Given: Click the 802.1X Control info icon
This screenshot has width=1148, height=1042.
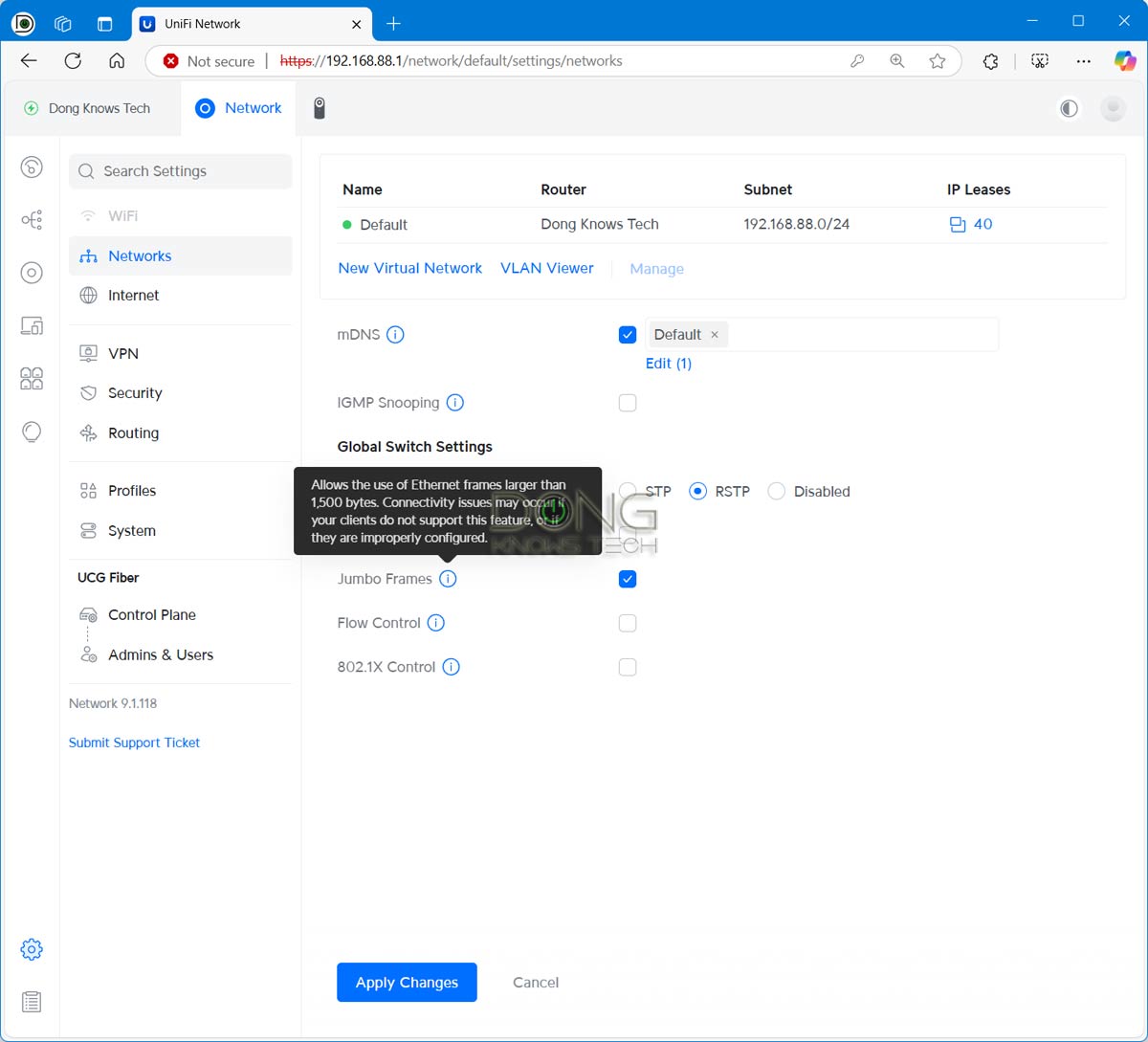Looking at the screenshot, I should point(452,667).
